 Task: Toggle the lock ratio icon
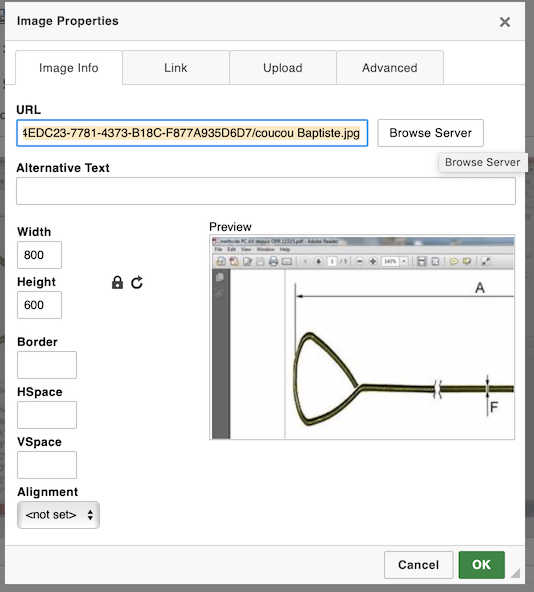[x=117, y=282]
